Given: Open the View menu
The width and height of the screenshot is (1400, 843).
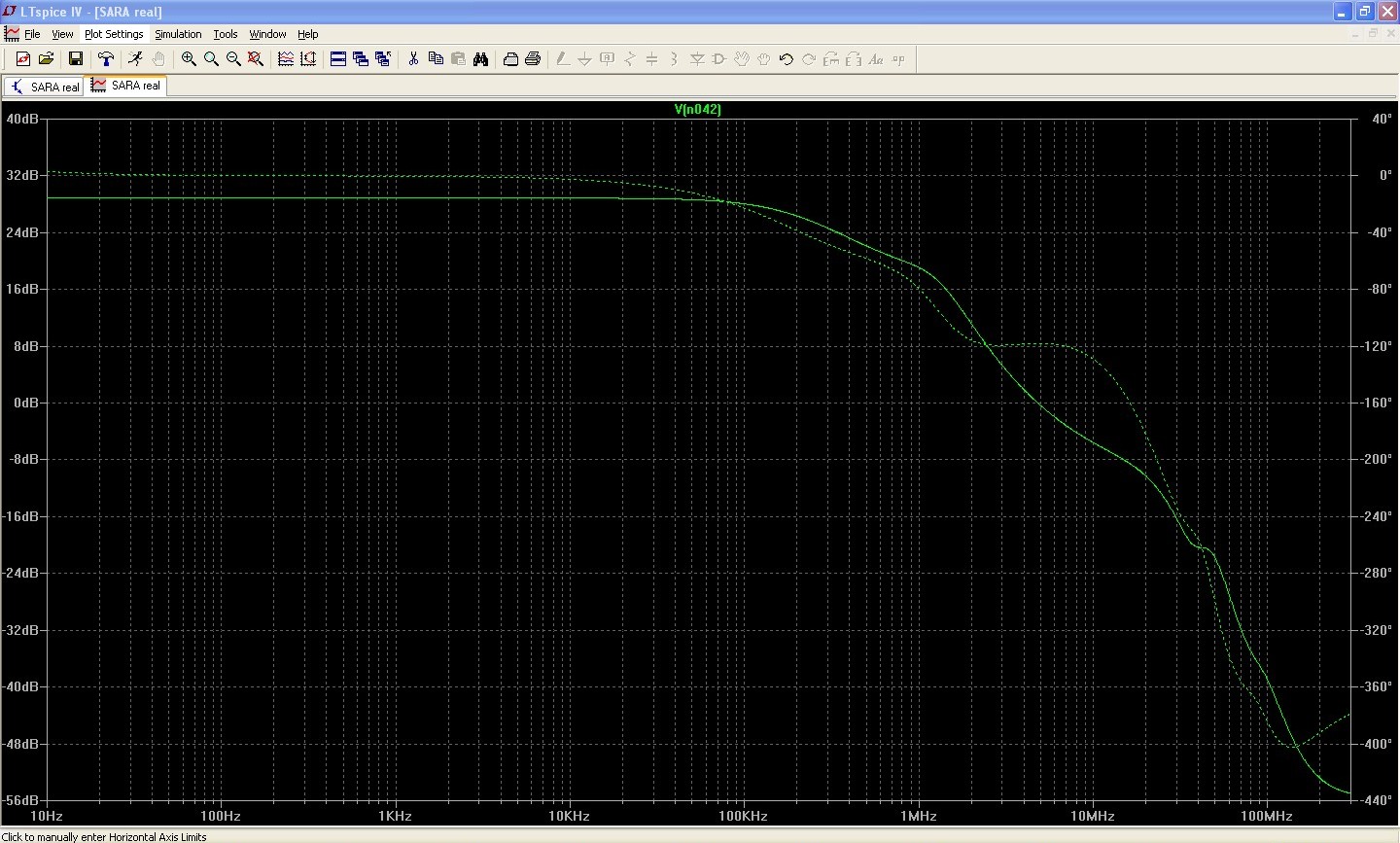Looking at the screenshot, I should pos(62,34).
